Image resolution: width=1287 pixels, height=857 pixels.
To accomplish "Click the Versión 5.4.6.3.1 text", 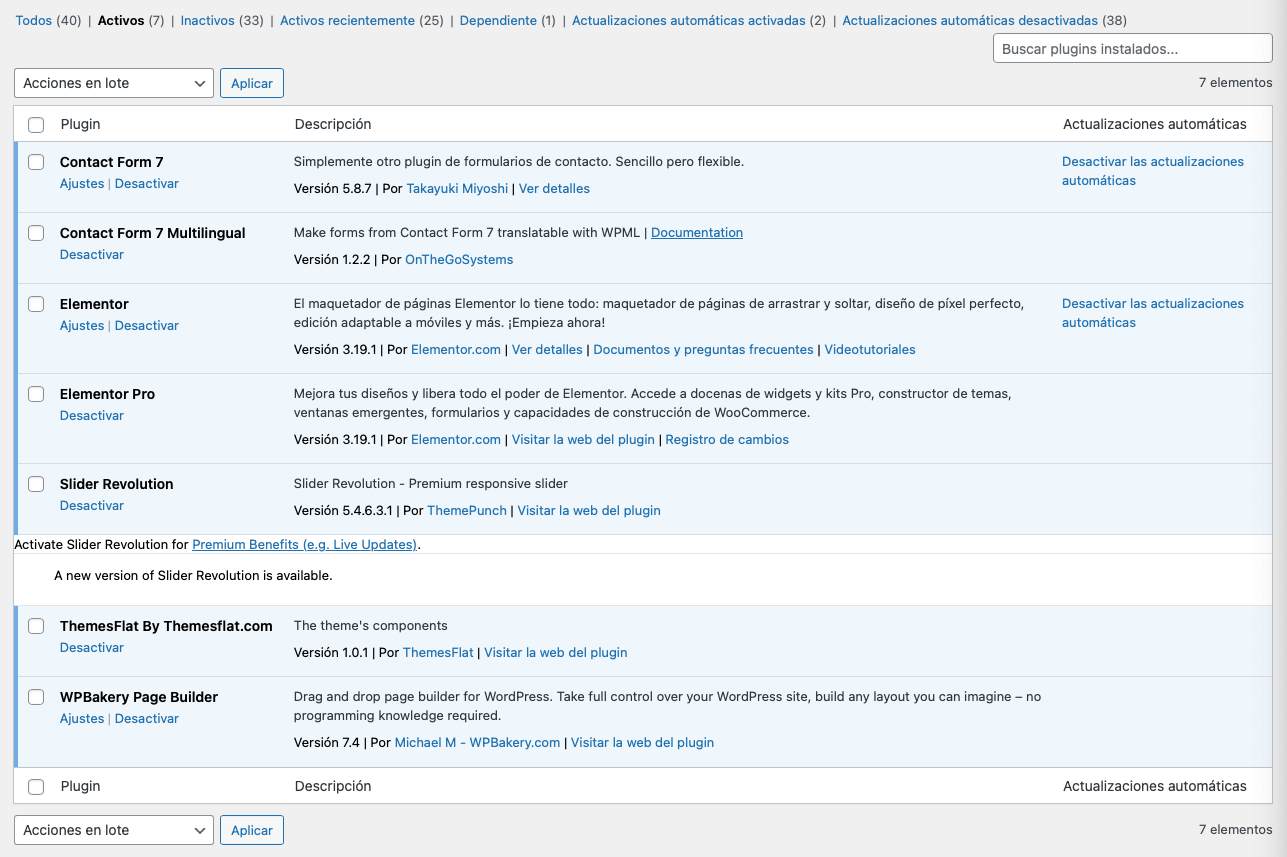I will [343, 511].
